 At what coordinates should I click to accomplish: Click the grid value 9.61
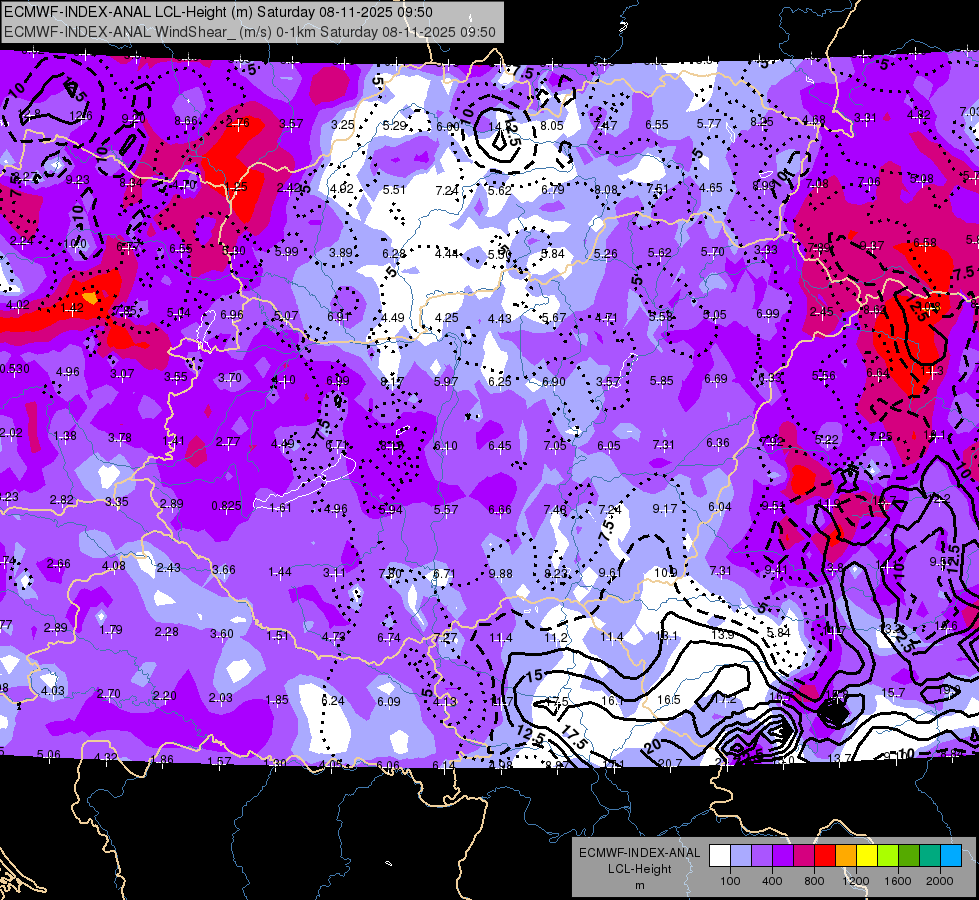[611, 573]
